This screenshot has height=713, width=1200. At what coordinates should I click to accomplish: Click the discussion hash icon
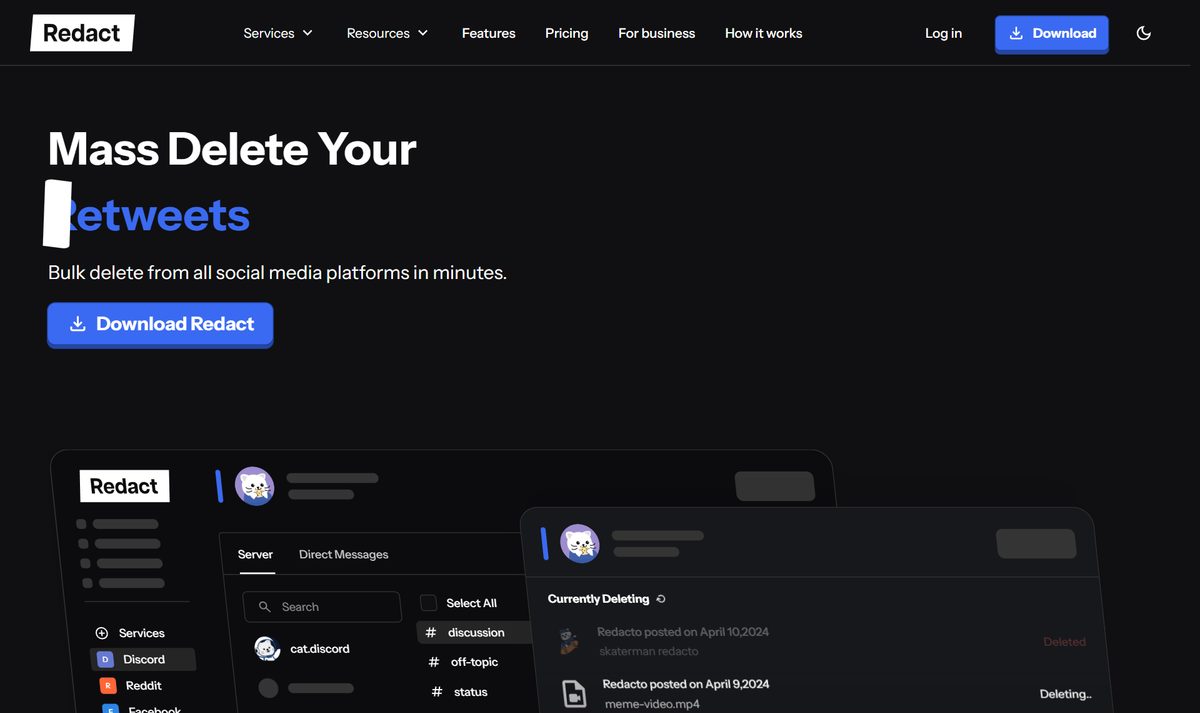[431, 632]
